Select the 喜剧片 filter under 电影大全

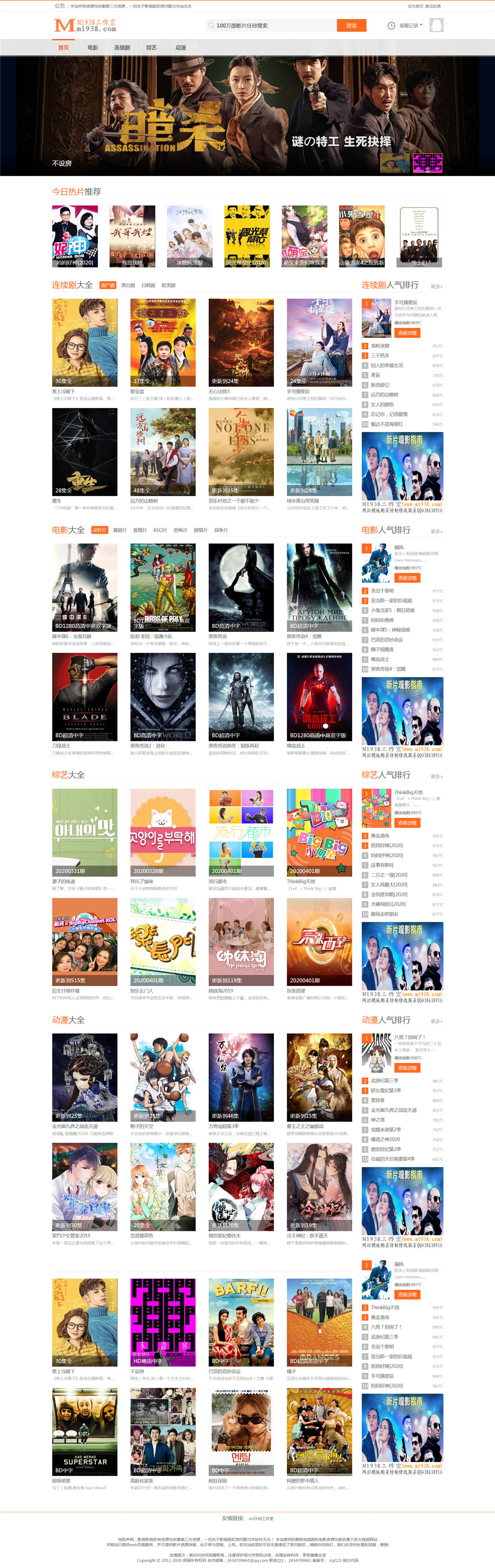[120, 530]
